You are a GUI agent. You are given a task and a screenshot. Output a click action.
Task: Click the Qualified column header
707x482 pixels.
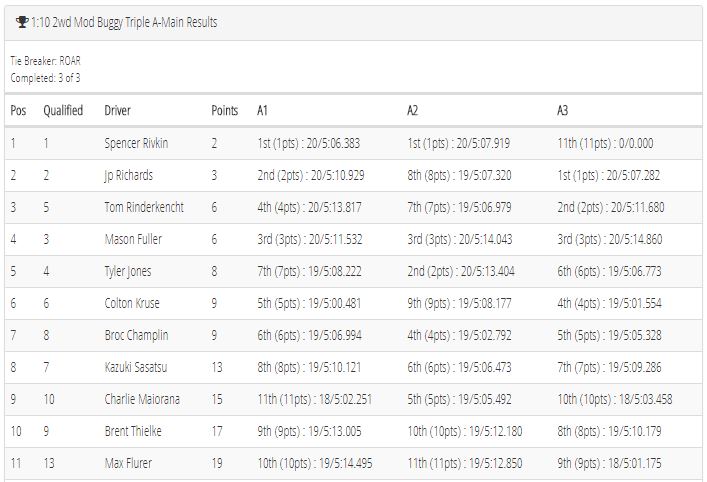point(63,110)
